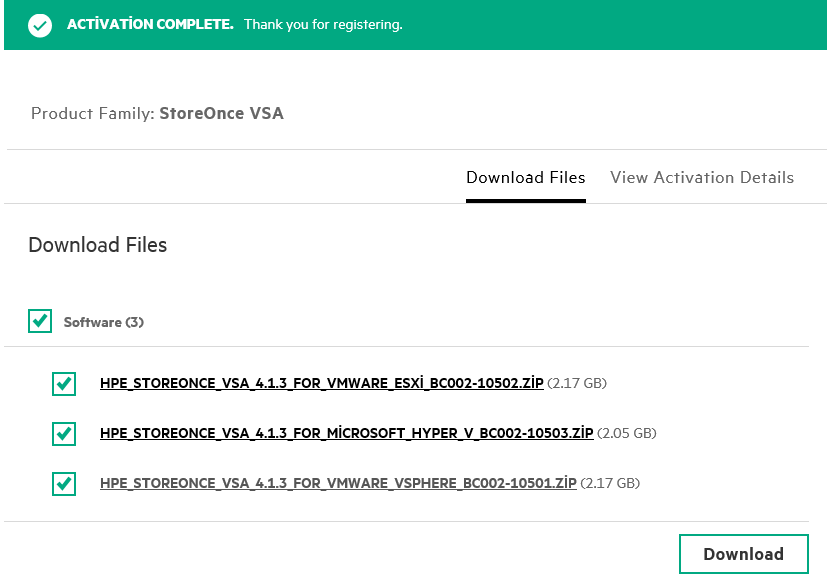Open the View Activation Details tab
Screen dimensions: 827x579
pos(702,178)
